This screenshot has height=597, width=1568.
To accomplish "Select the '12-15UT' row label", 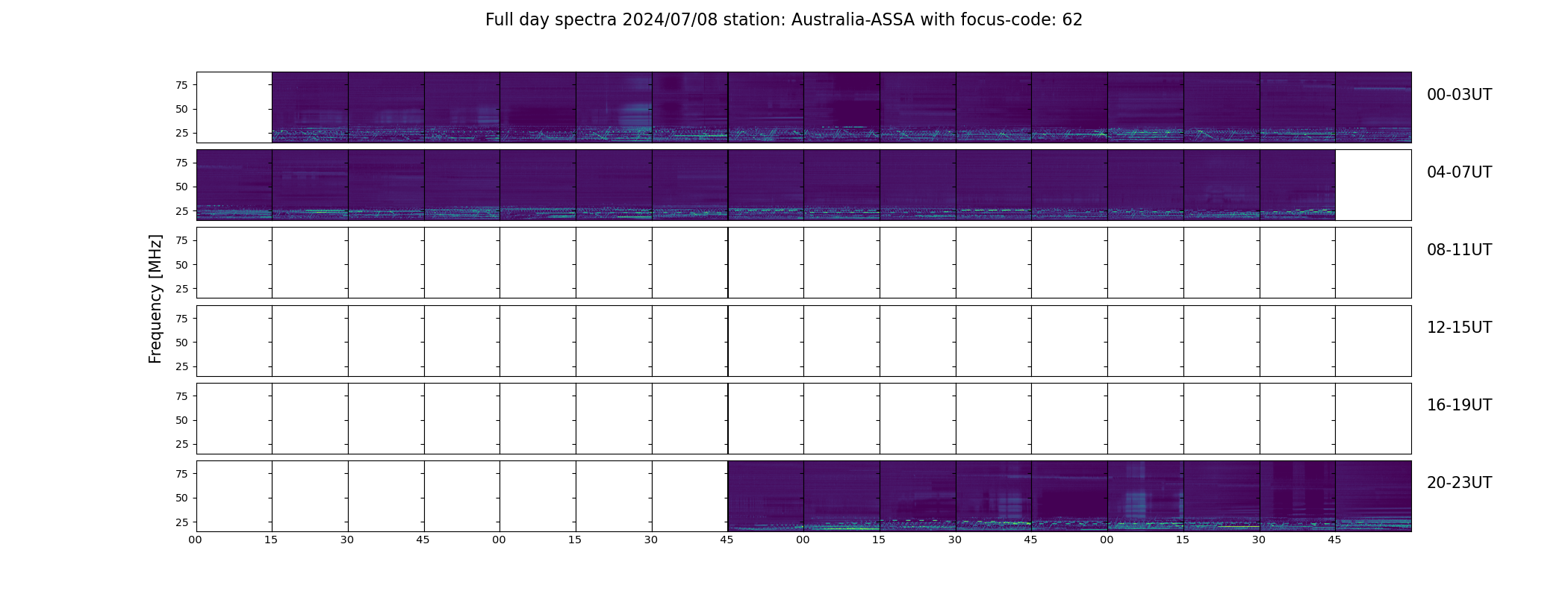I will coord(1459,328).
